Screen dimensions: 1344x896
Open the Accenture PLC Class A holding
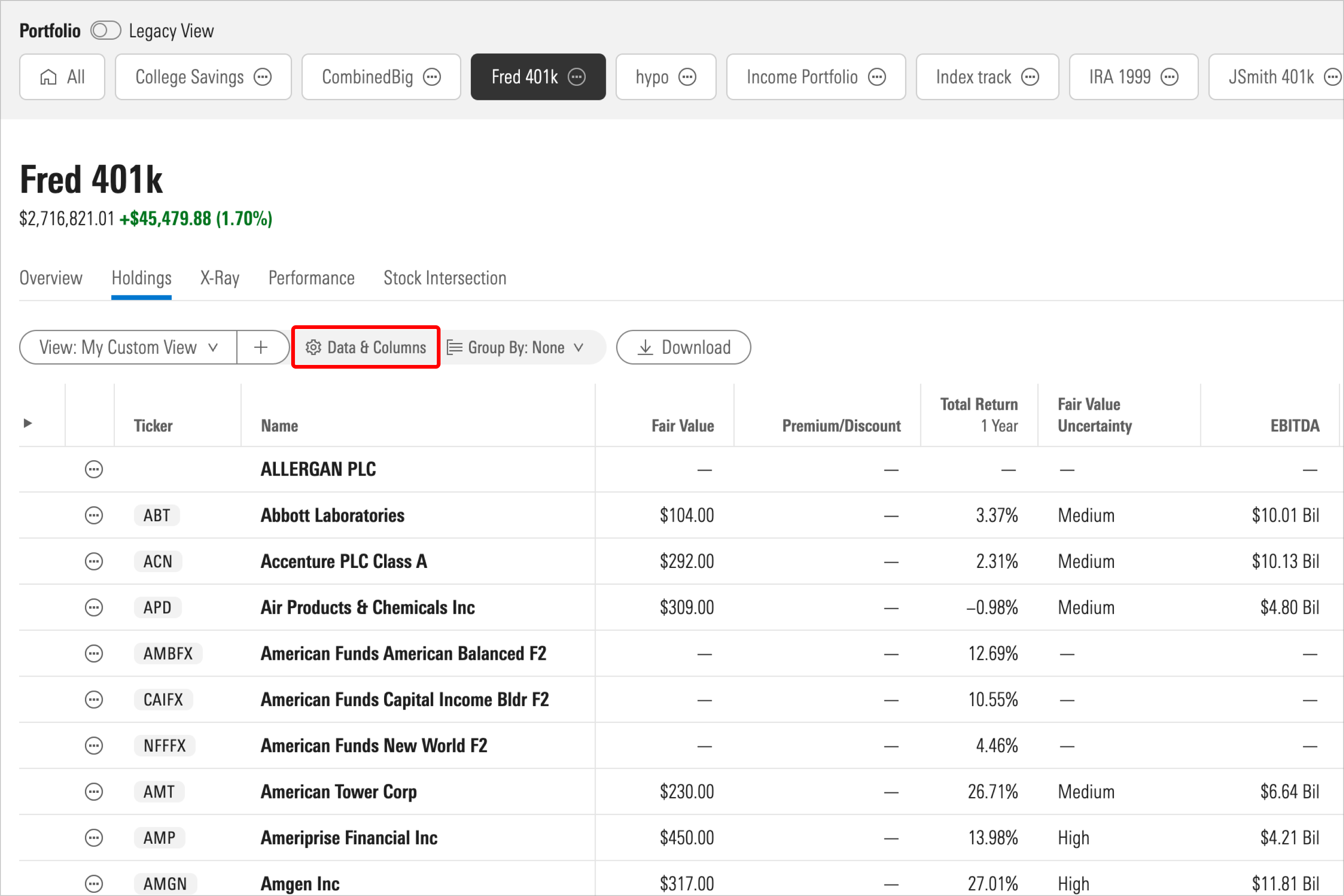tap(344, 562)
